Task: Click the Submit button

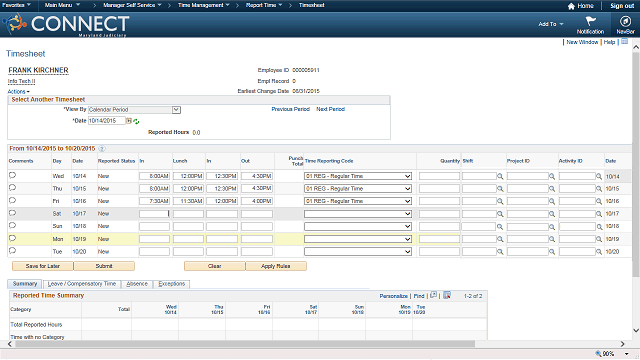Action: tap(104, 266)
